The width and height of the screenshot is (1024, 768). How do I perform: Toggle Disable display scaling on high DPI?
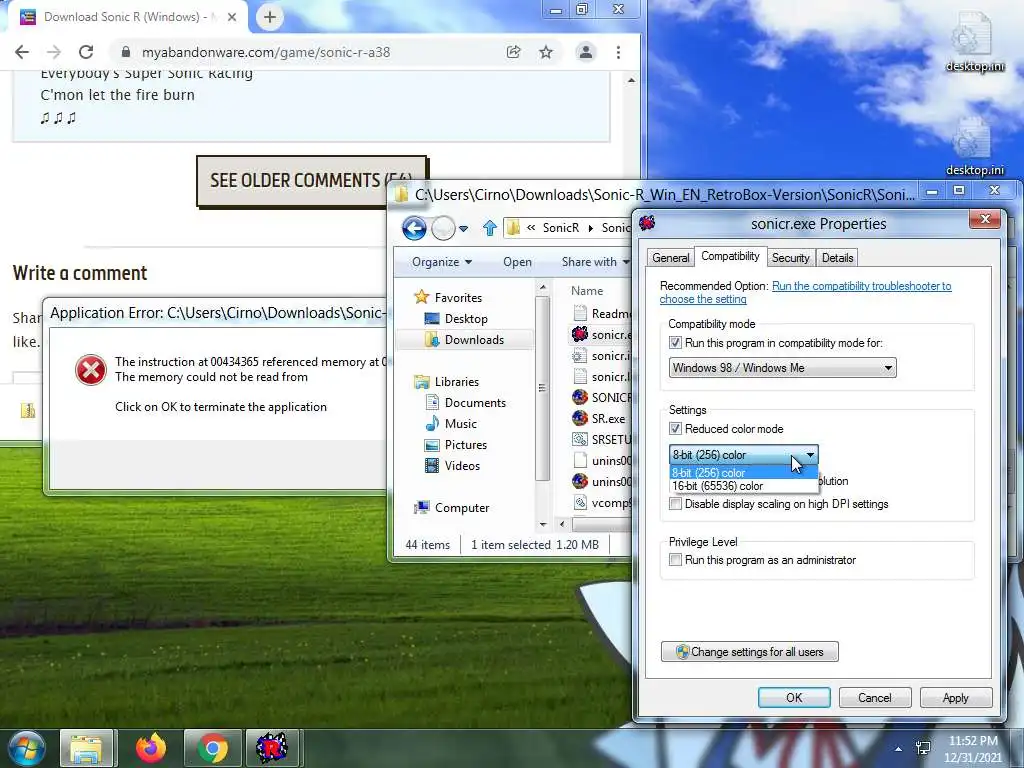tap(675, 504)
